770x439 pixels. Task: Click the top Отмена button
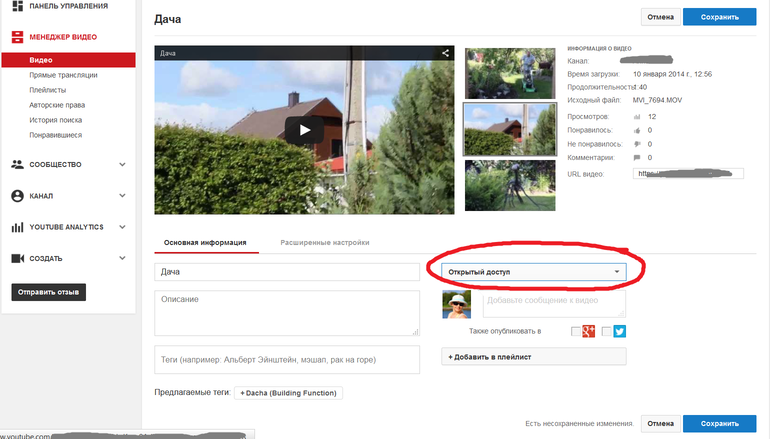click(x=660, y=17)
